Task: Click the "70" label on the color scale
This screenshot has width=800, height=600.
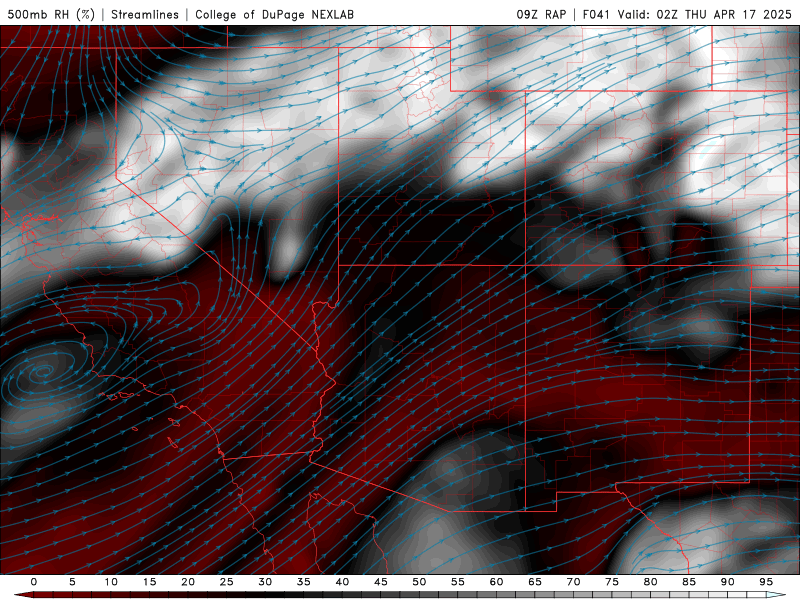Action: click(573, 582)
